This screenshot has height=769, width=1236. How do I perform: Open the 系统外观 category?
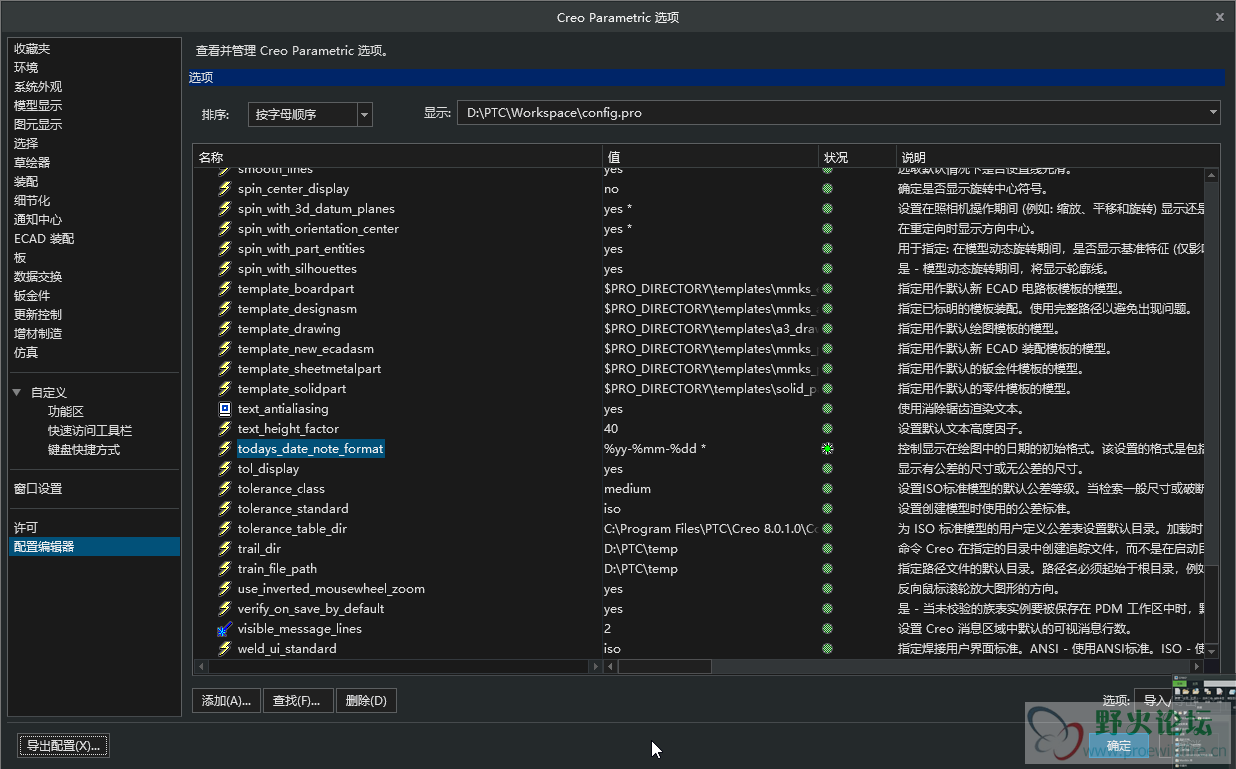click(x=38, y=87)
